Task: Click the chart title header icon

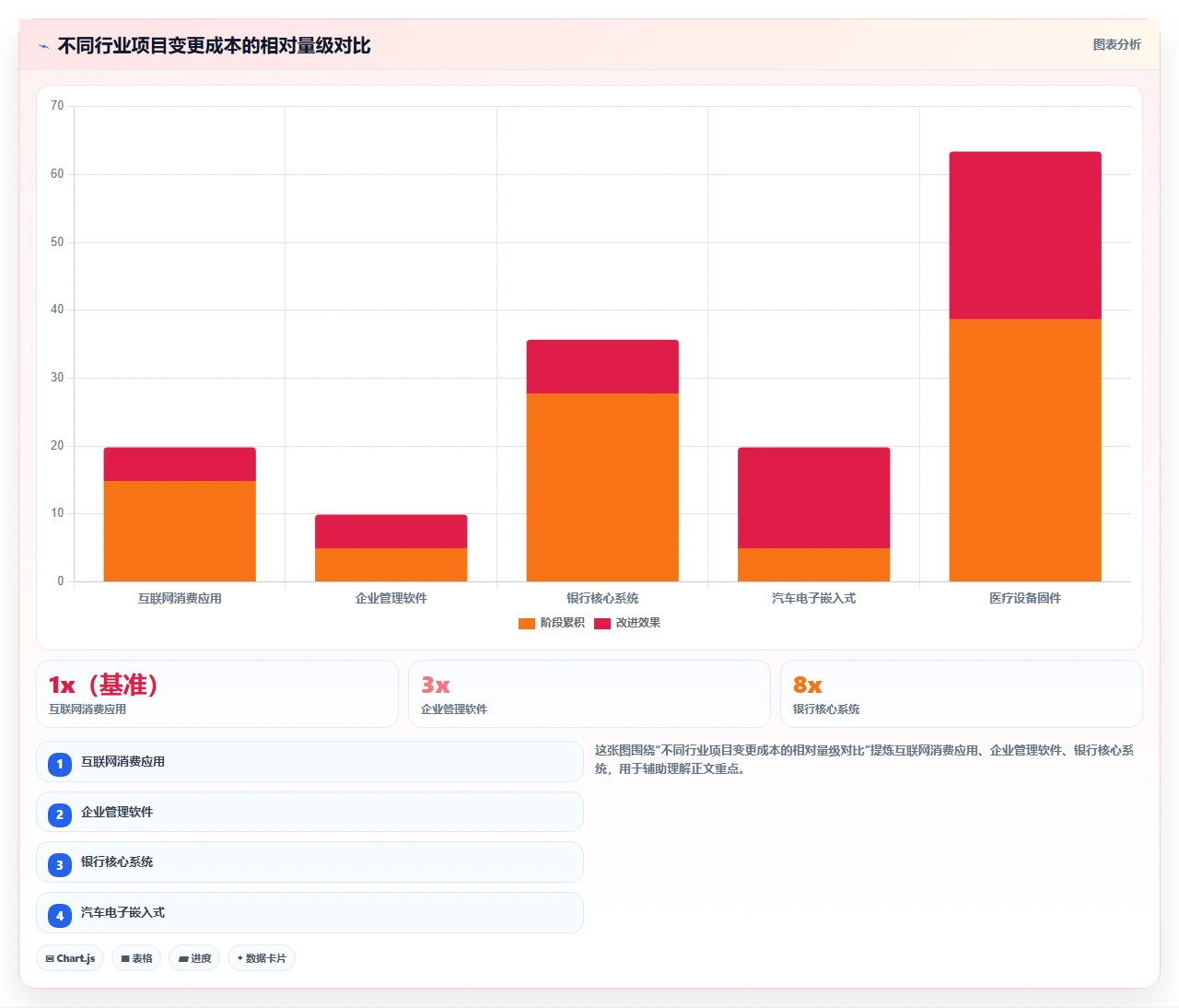Action: tap(43, 46)
